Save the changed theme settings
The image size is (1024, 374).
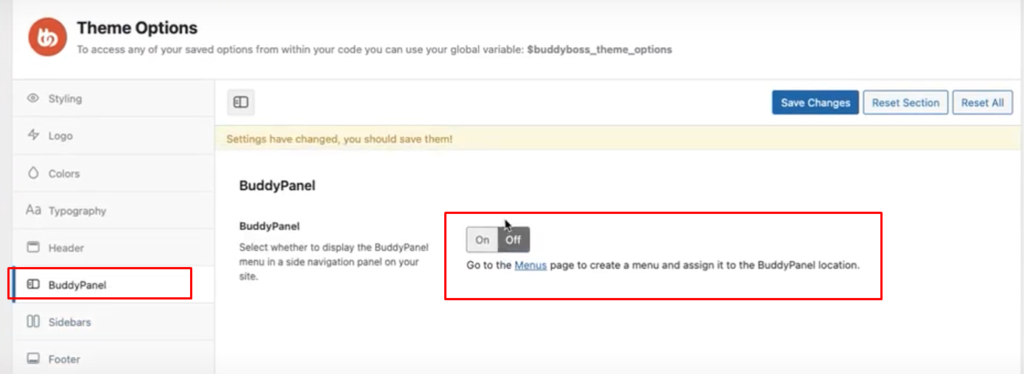click(815, 102)
